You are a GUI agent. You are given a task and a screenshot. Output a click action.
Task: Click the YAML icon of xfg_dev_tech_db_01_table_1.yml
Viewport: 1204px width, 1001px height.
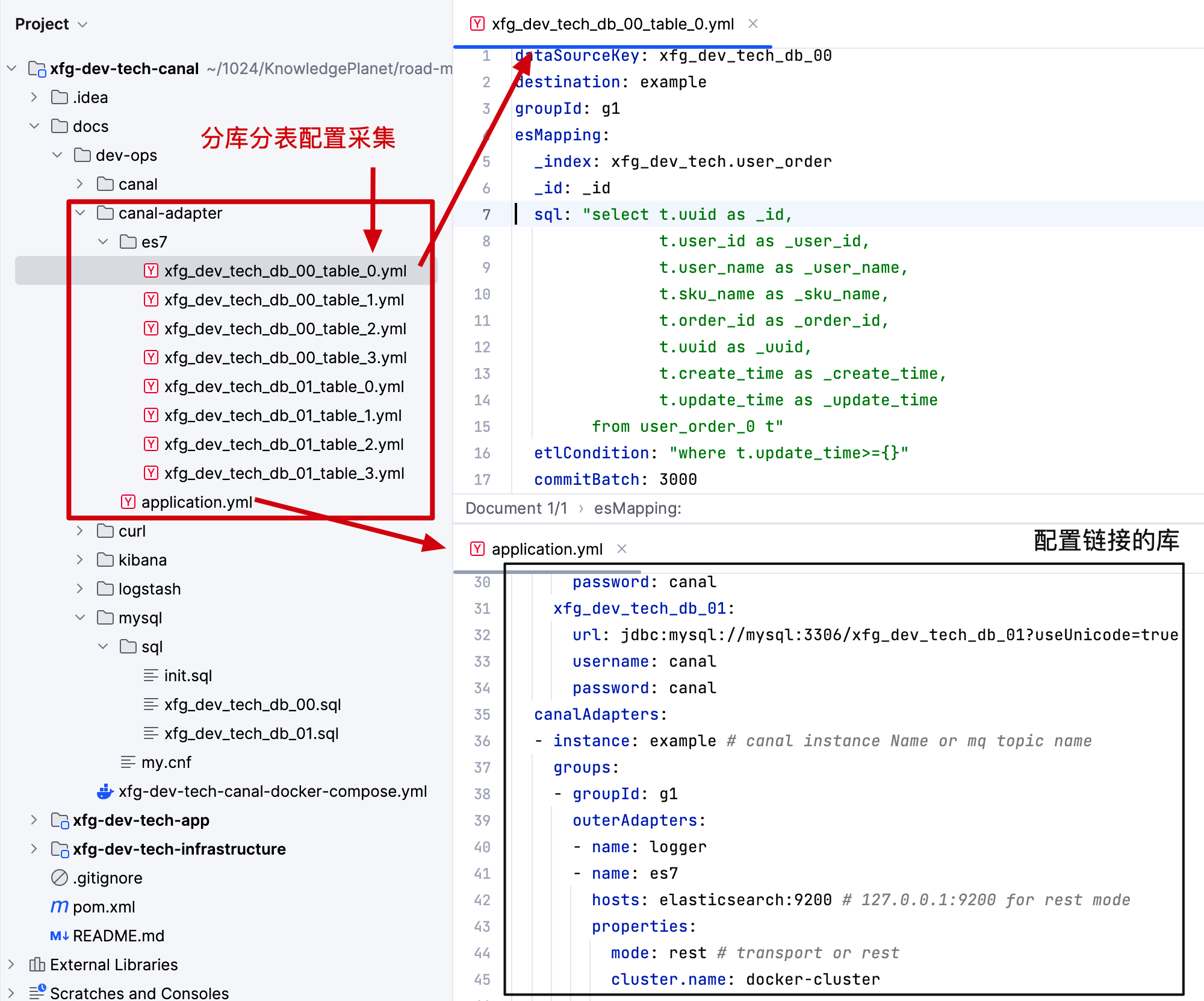pyautogui.click(x=151, y=416)
